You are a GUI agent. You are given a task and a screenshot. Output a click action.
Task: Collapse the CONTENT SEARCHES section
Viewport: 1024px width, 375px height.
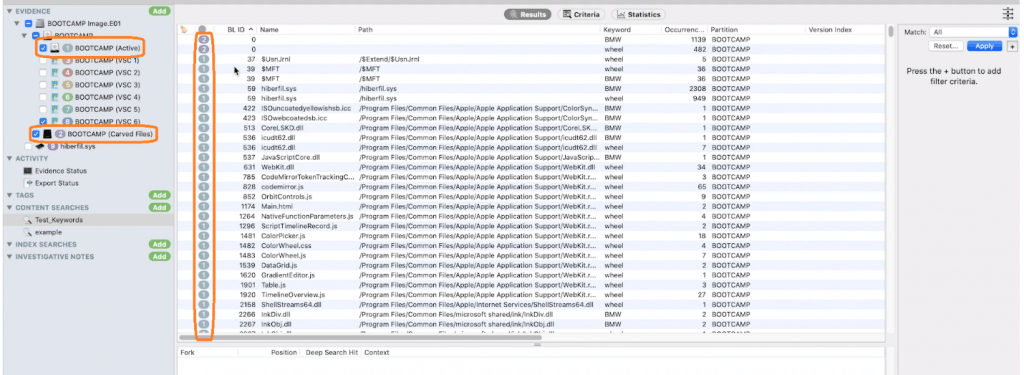click(10, 208)
